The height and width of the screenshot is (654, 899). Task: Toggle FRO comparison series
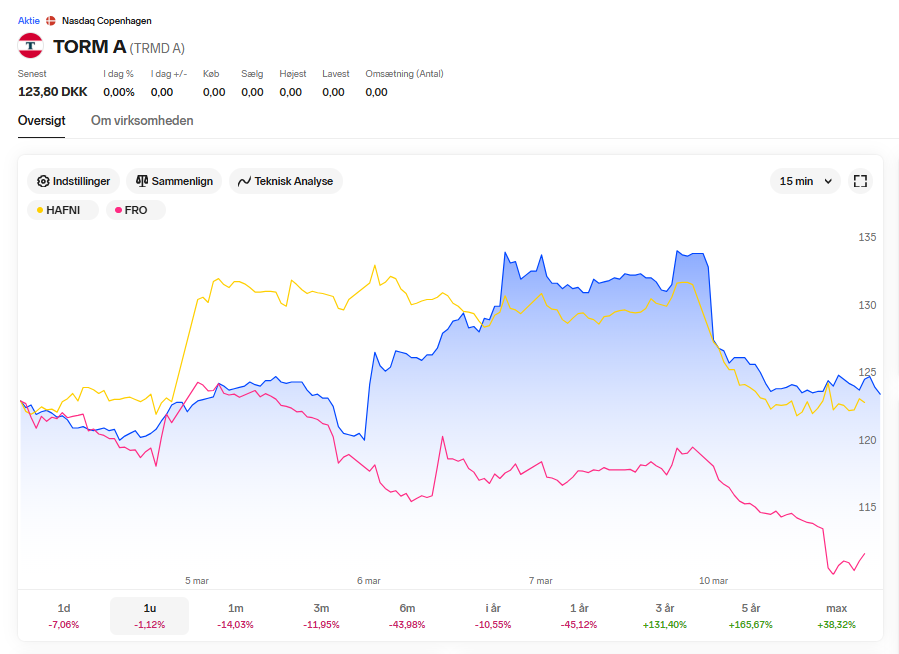point(136,210)
